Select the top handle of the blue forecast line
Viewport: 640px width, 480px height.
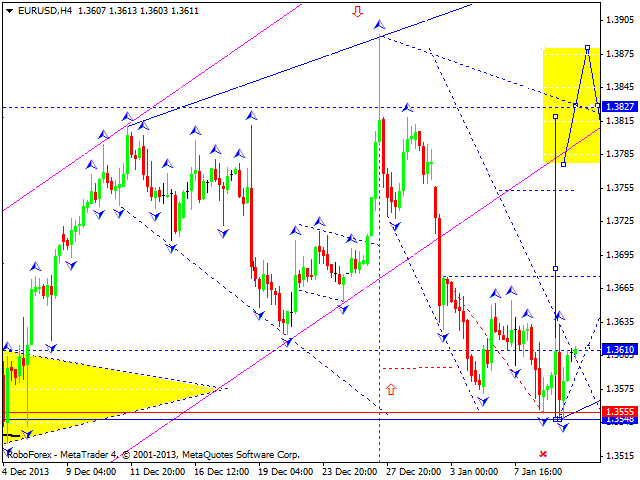click(x=587, y=48)
